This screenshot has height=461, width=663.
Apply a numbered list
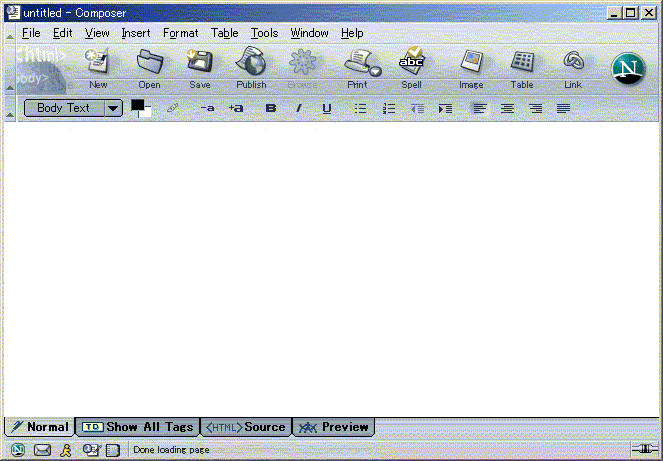tap(389, 109)
